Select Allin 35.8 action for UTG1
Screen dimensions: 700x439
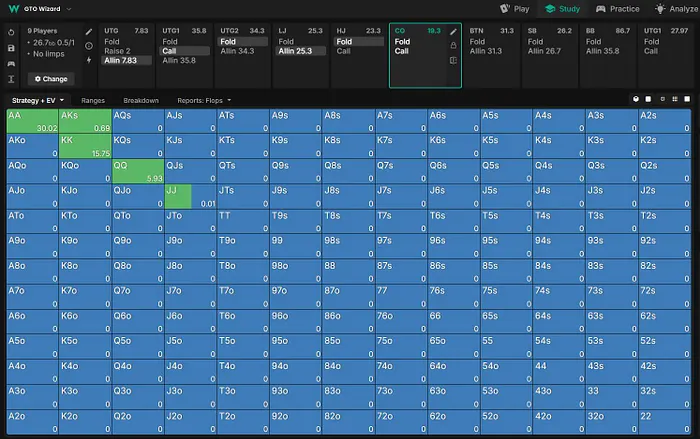(177, 60)
